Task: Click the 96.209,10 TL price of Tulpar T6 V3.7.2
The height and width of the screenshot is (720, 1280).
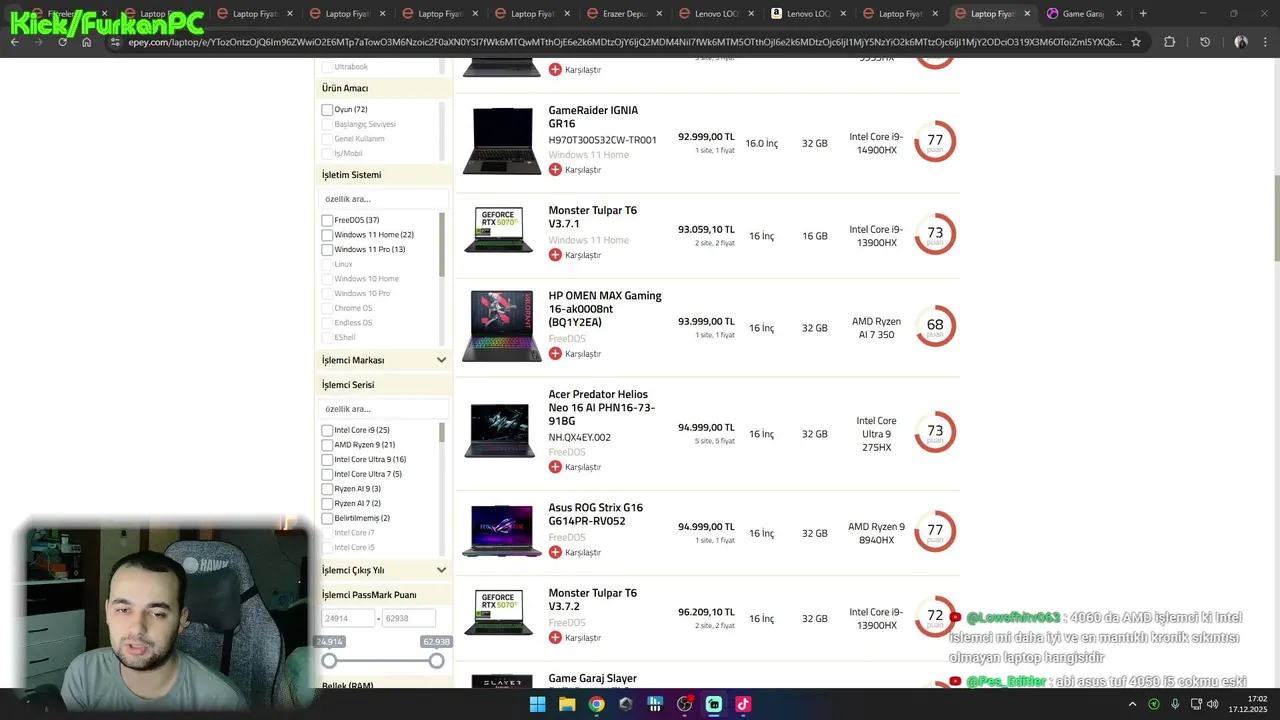Action: [x=706, y=612]
